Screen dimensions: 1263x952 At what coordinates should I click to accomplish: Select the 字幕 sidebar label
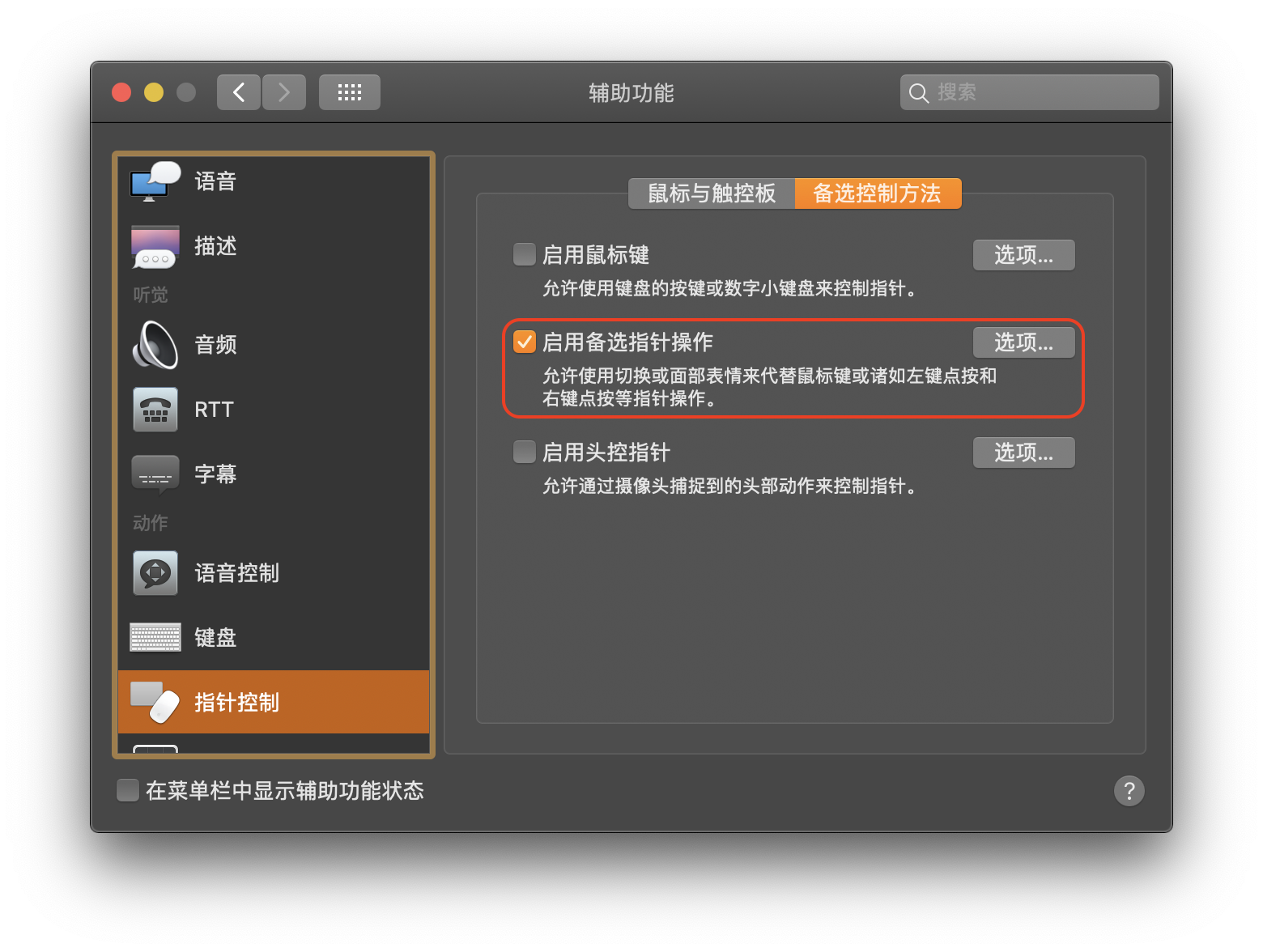215,474
